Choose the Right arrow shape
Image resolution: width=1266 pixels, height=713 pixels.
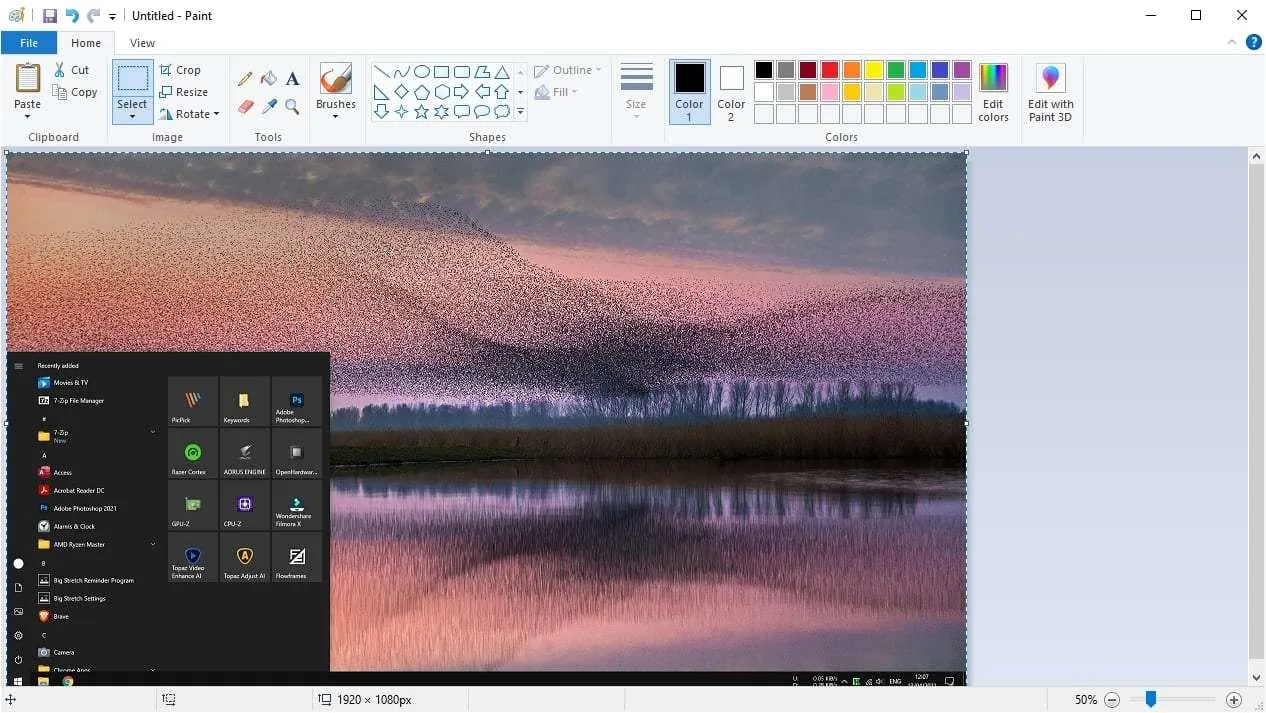click(462, 92)
